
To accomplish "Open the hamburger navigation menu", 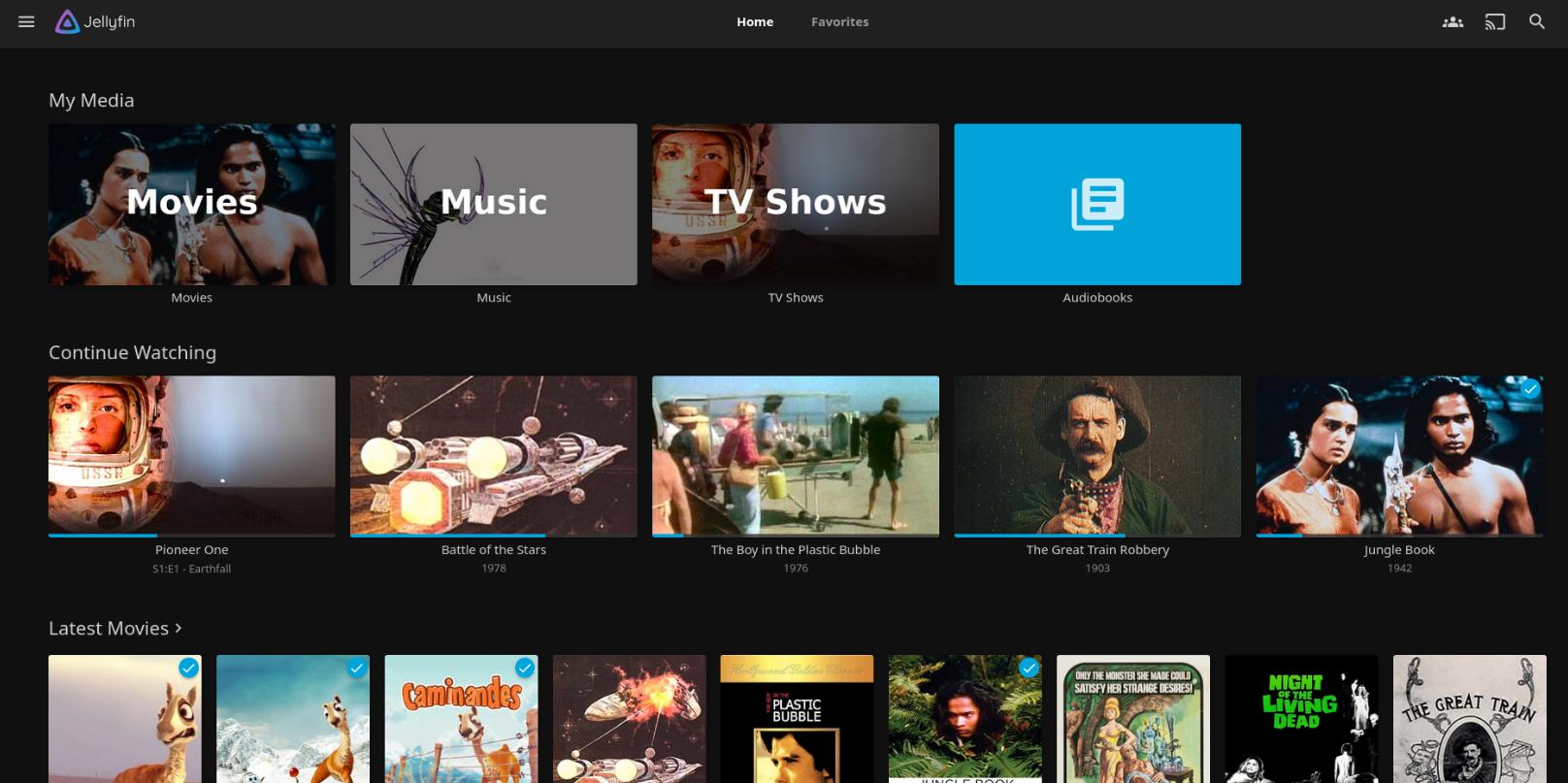I will pyautogui.click(x=26, y=21).
